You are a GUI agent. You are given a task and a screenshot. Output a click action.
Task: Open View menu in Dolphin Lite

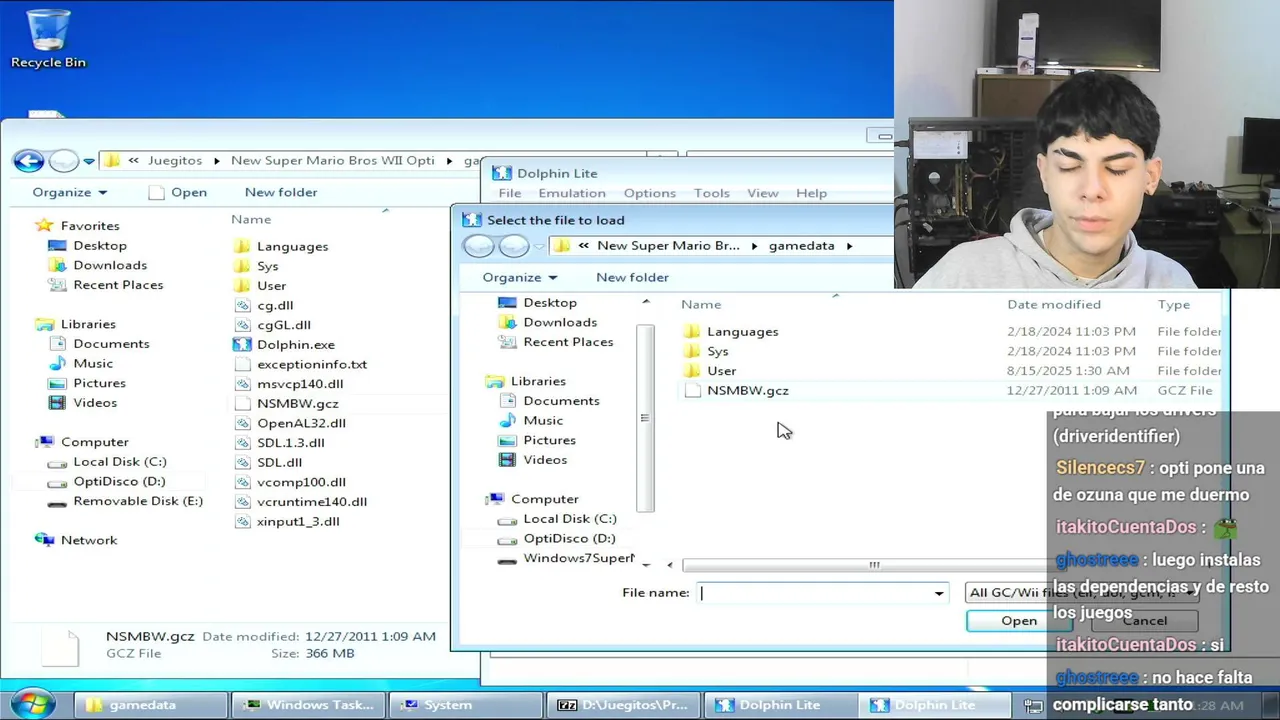point(763,193)
